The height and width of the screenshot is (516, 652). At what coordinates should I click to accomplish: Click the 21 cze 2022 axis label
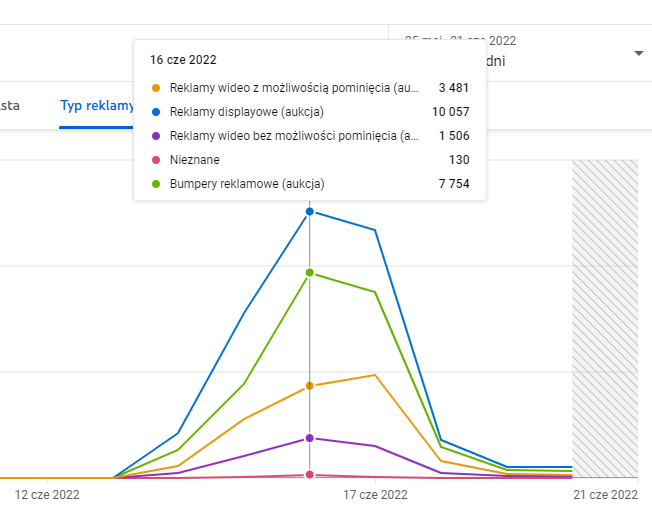tap(604, 494)
